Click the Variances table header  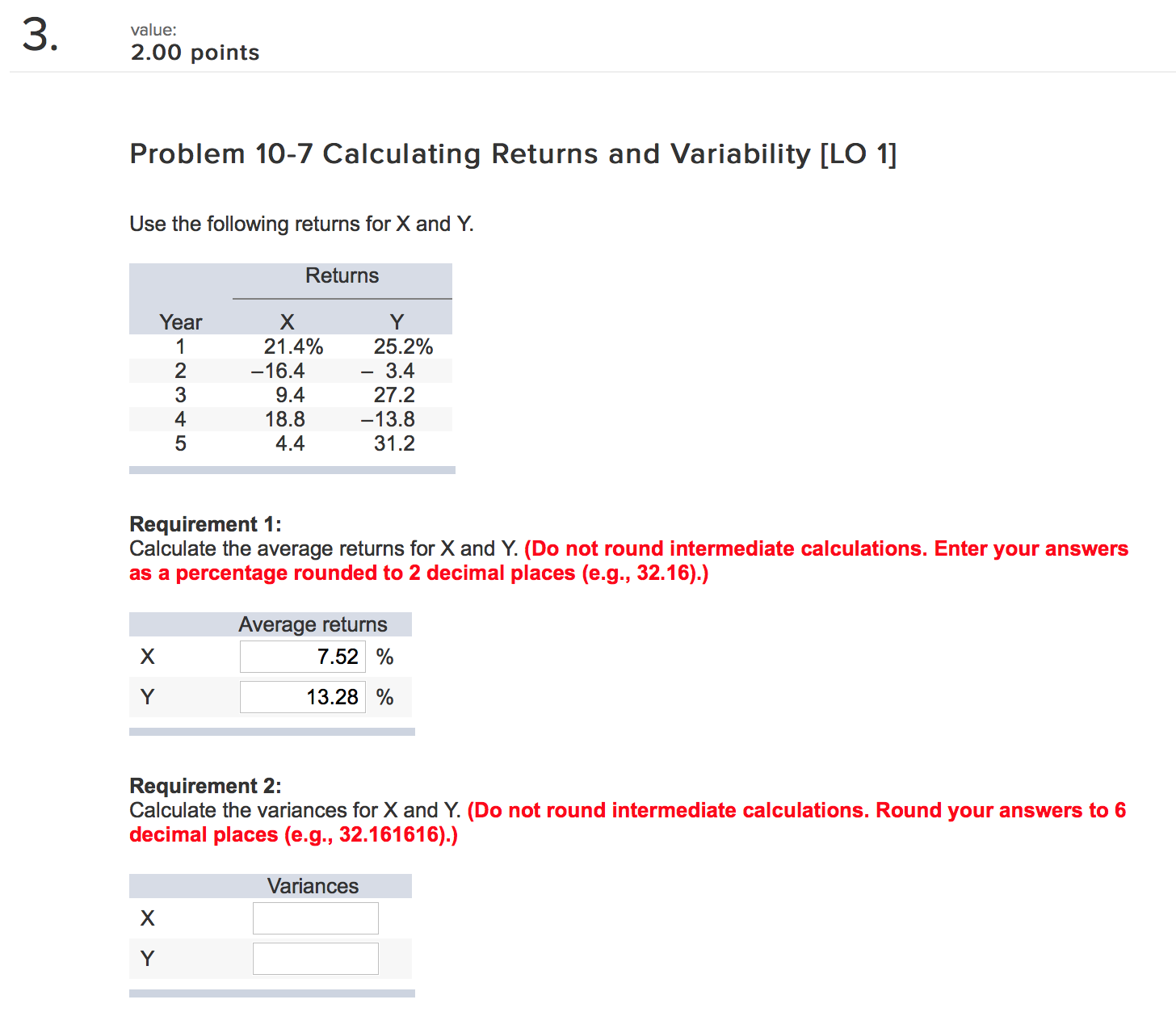[313, 885]
